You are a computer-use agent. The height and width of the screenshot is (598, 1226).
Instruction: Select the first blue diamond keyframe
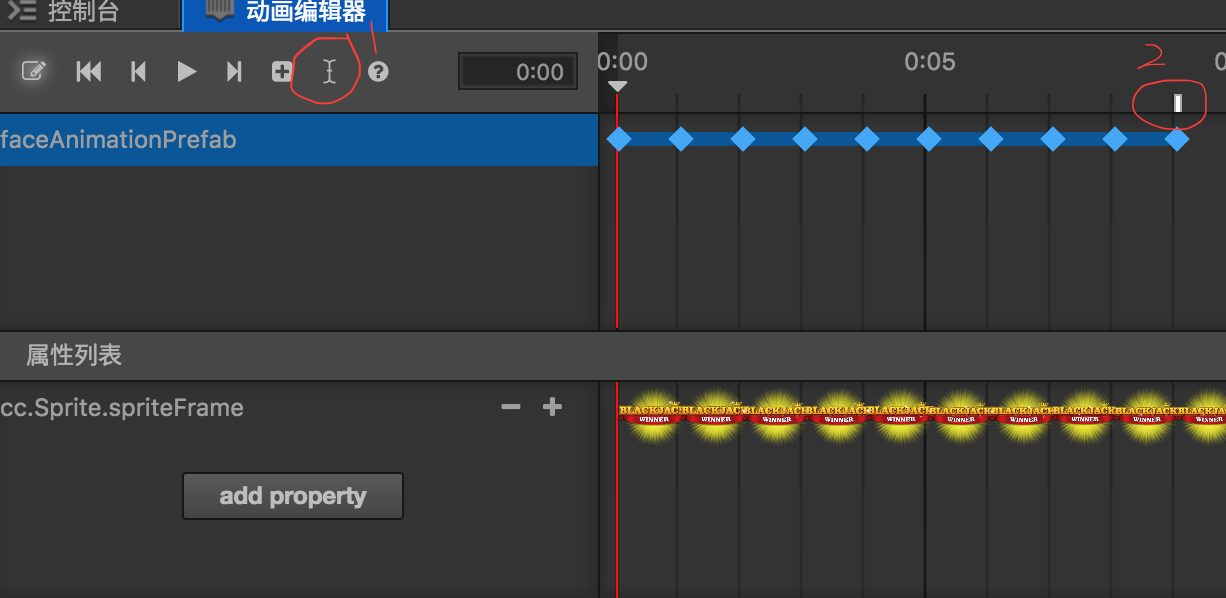pyautogui.click(x=619, y=139)
